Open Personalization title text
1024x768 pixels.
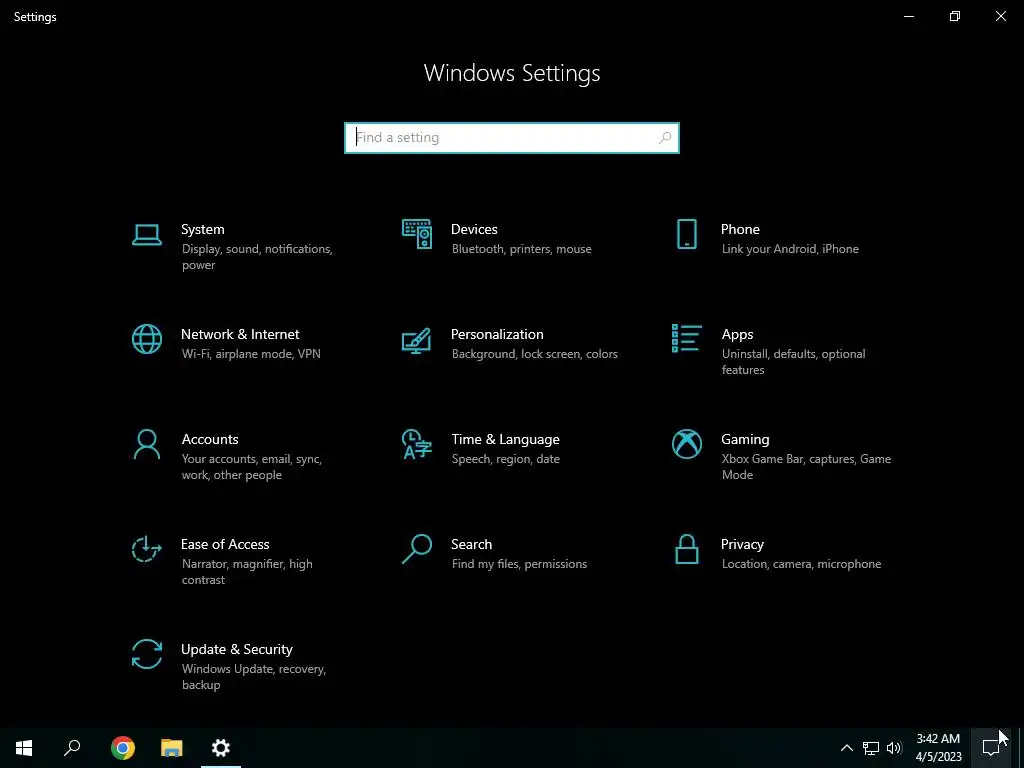coord(497,334)
